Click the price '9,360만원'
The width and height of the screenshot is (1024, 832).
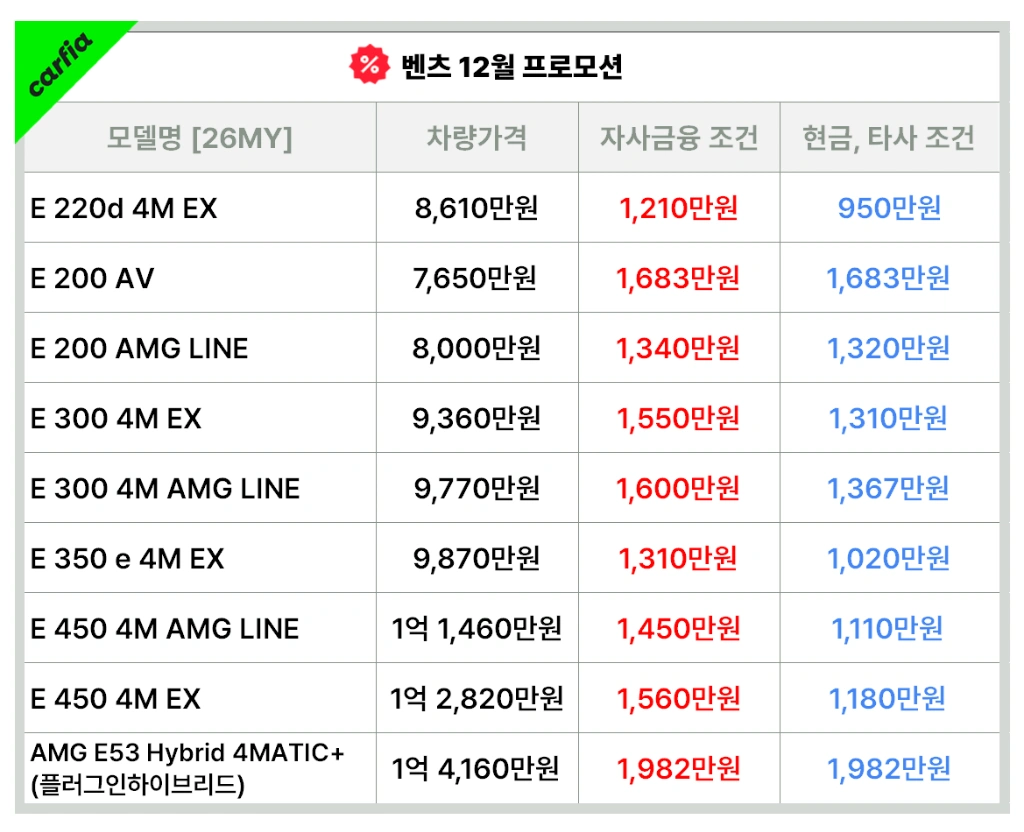pos(477,418)
